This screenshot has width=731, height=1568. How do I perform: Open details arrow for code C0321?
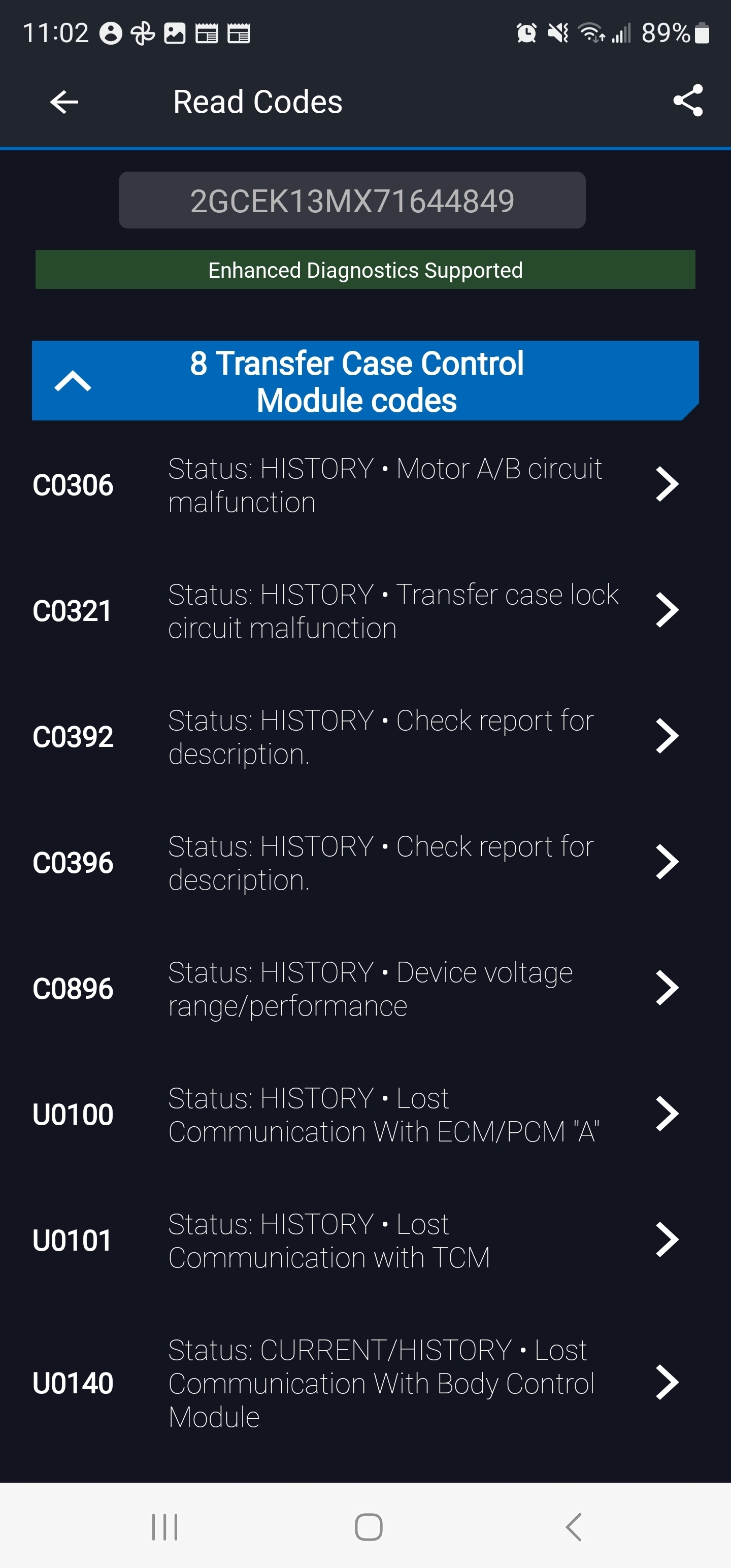(x=667, y=610)
